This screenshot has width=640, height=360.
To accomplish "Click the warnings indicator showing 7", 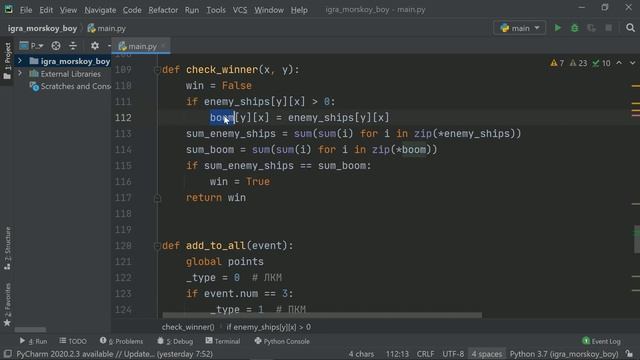I will click(557, 63).
